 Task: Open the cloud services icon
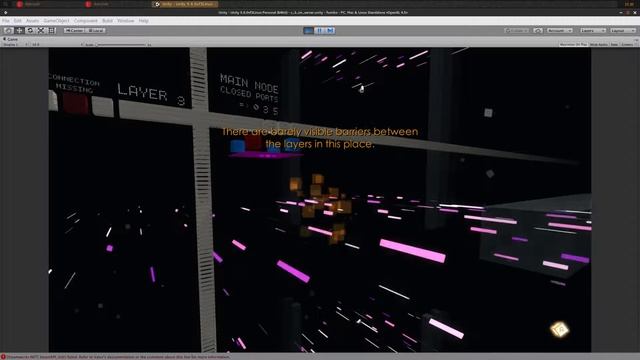[x=538, y=31]
